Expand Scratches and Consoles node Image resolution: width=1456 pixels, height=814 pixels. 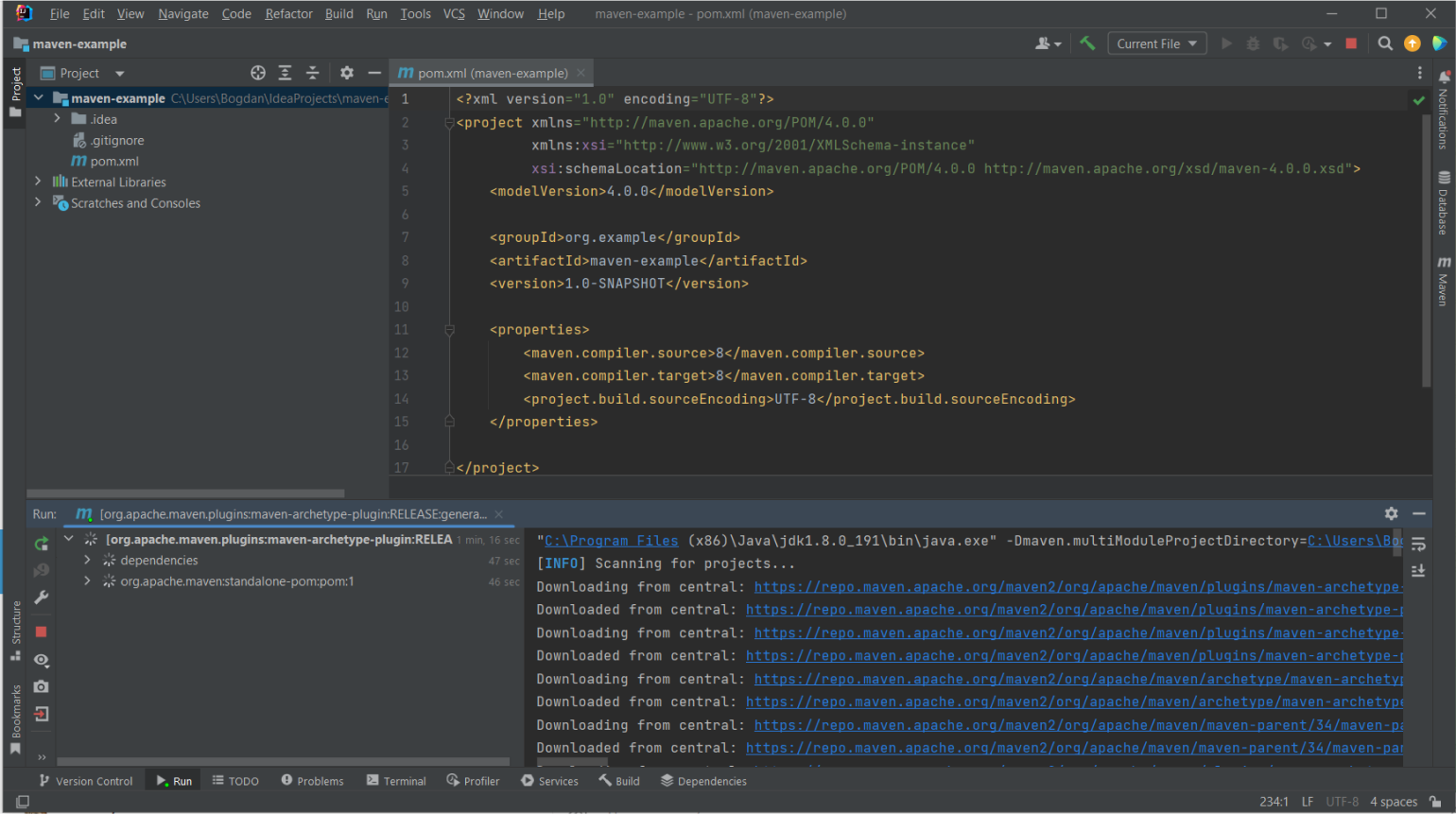coord(39,201)
